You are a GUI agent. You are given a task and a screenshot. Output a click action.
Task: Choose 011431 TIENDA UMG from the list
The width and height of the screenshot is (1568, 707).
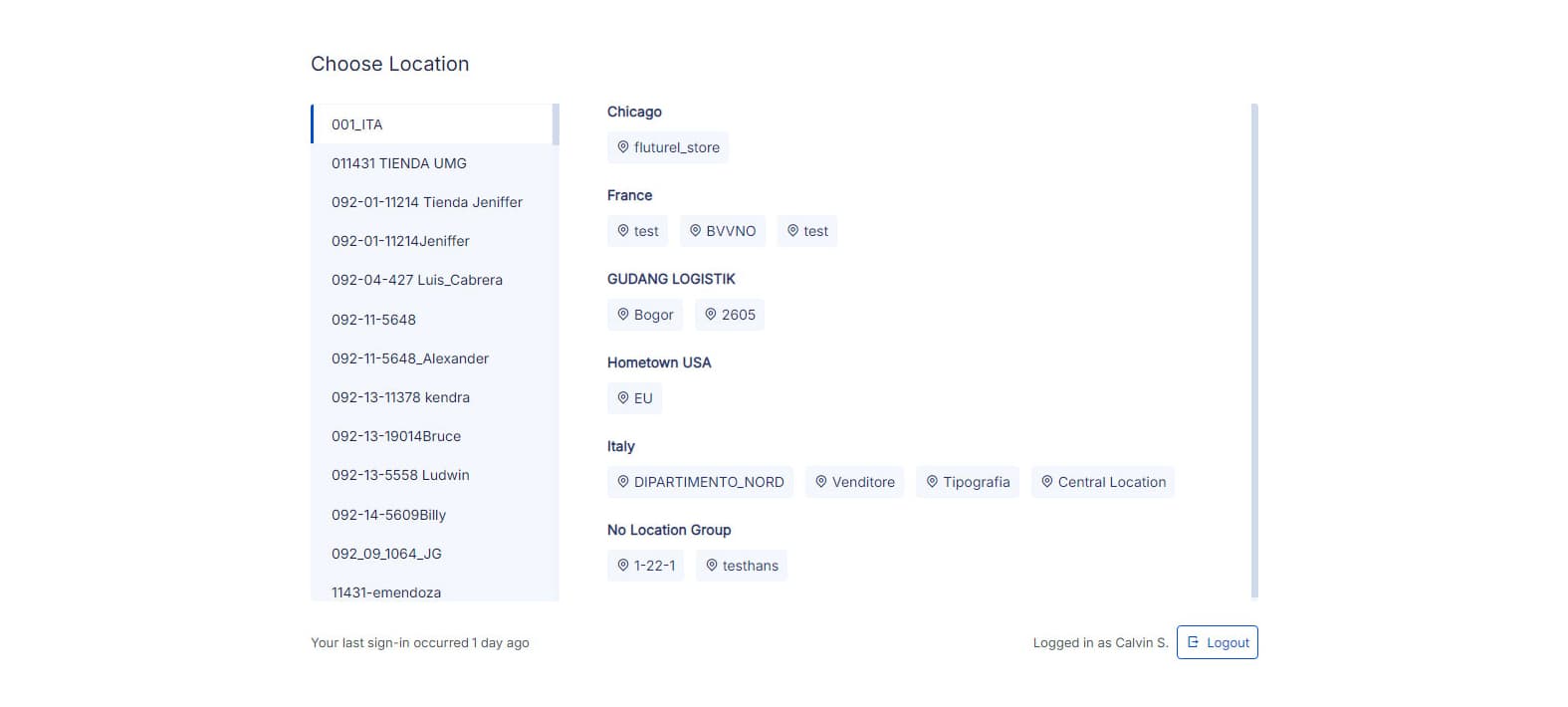point(432,163)
